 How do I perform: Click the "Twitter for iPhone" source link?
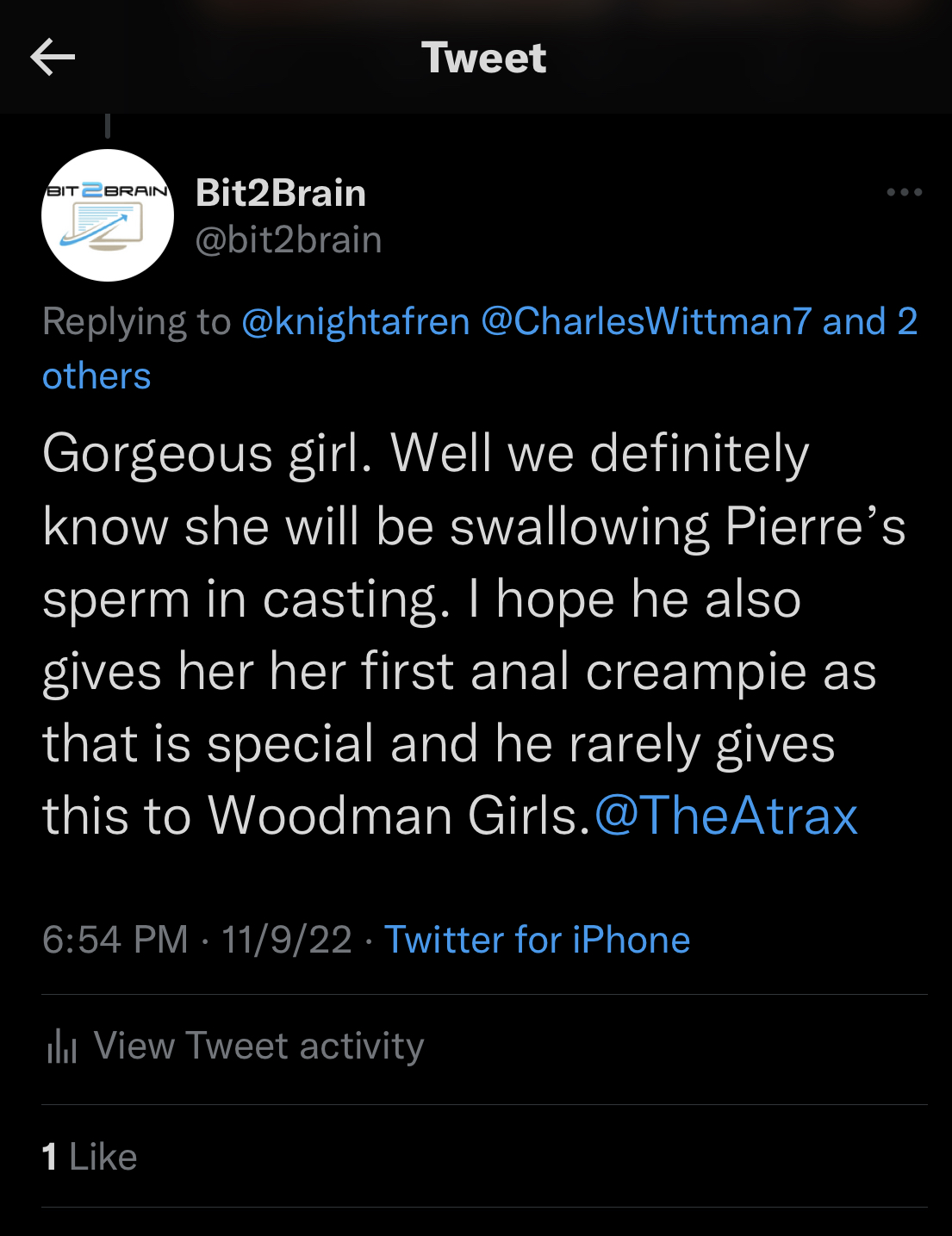pyautogui.click(x=537, y=940)
